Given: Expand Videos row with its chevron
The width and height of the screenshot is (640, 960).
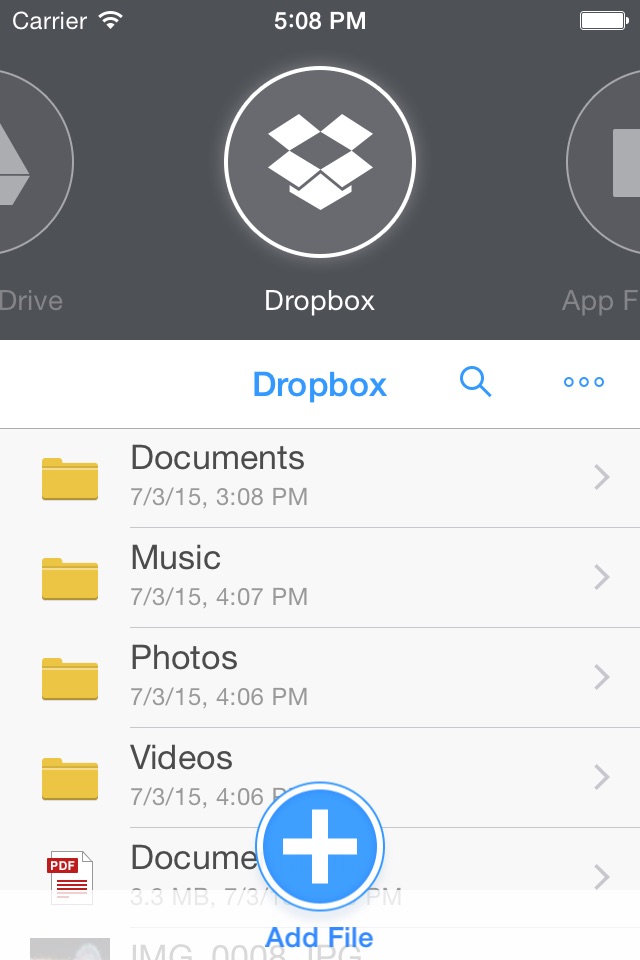Looking at the screenshot, I should (602, 777).
